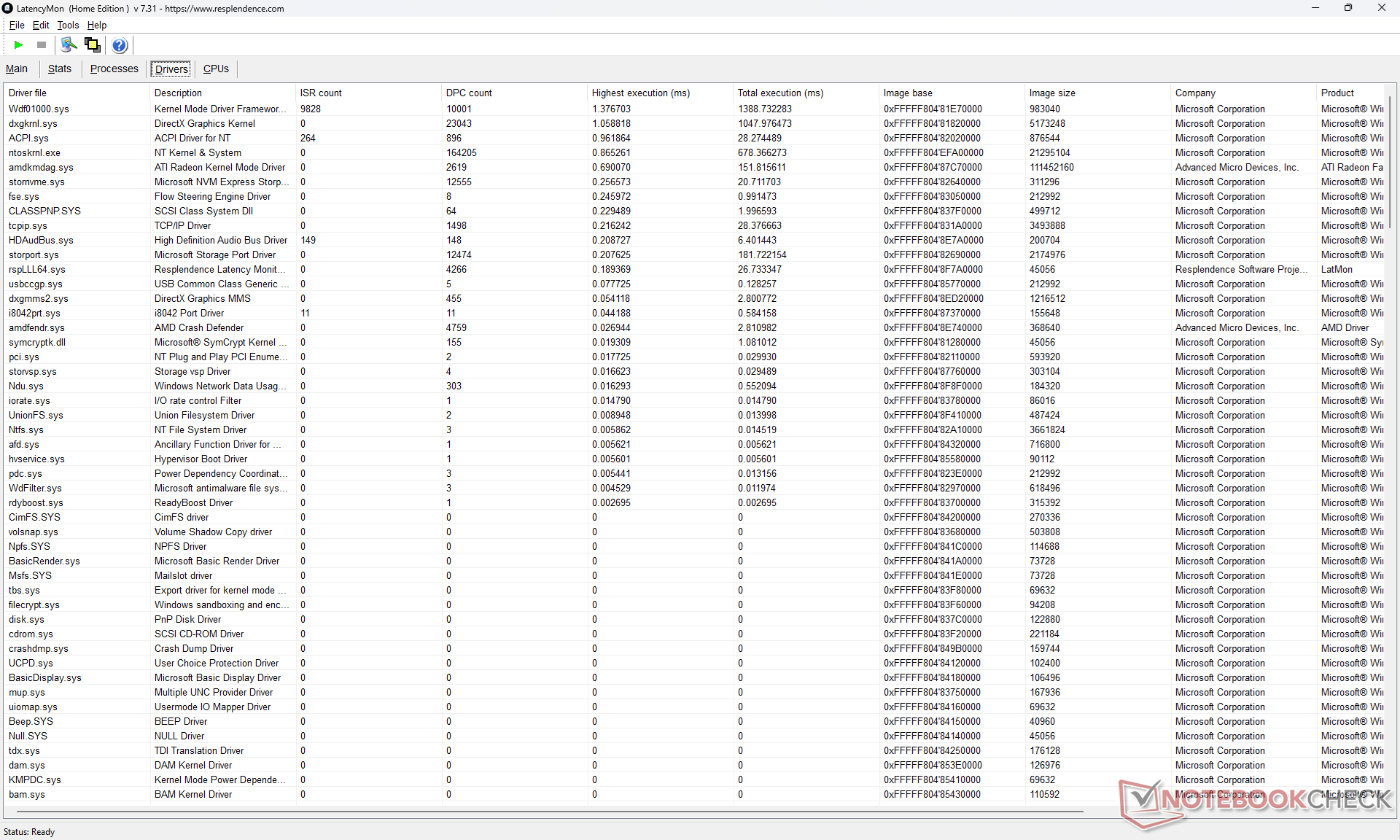Switch to the Processes tab
Viewport: 1400px width, 840px height.
pos(114,69)
